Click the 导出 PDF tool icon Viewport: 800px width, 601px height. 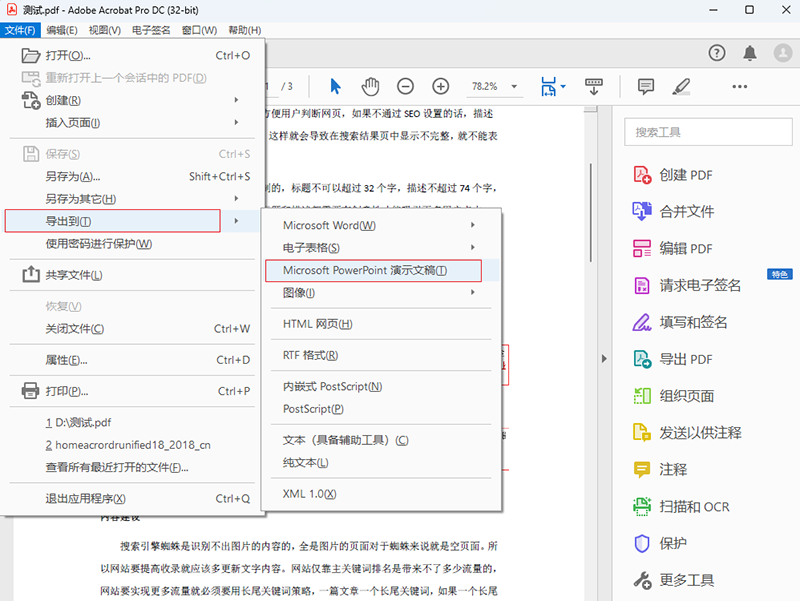(x=642, y=359)
